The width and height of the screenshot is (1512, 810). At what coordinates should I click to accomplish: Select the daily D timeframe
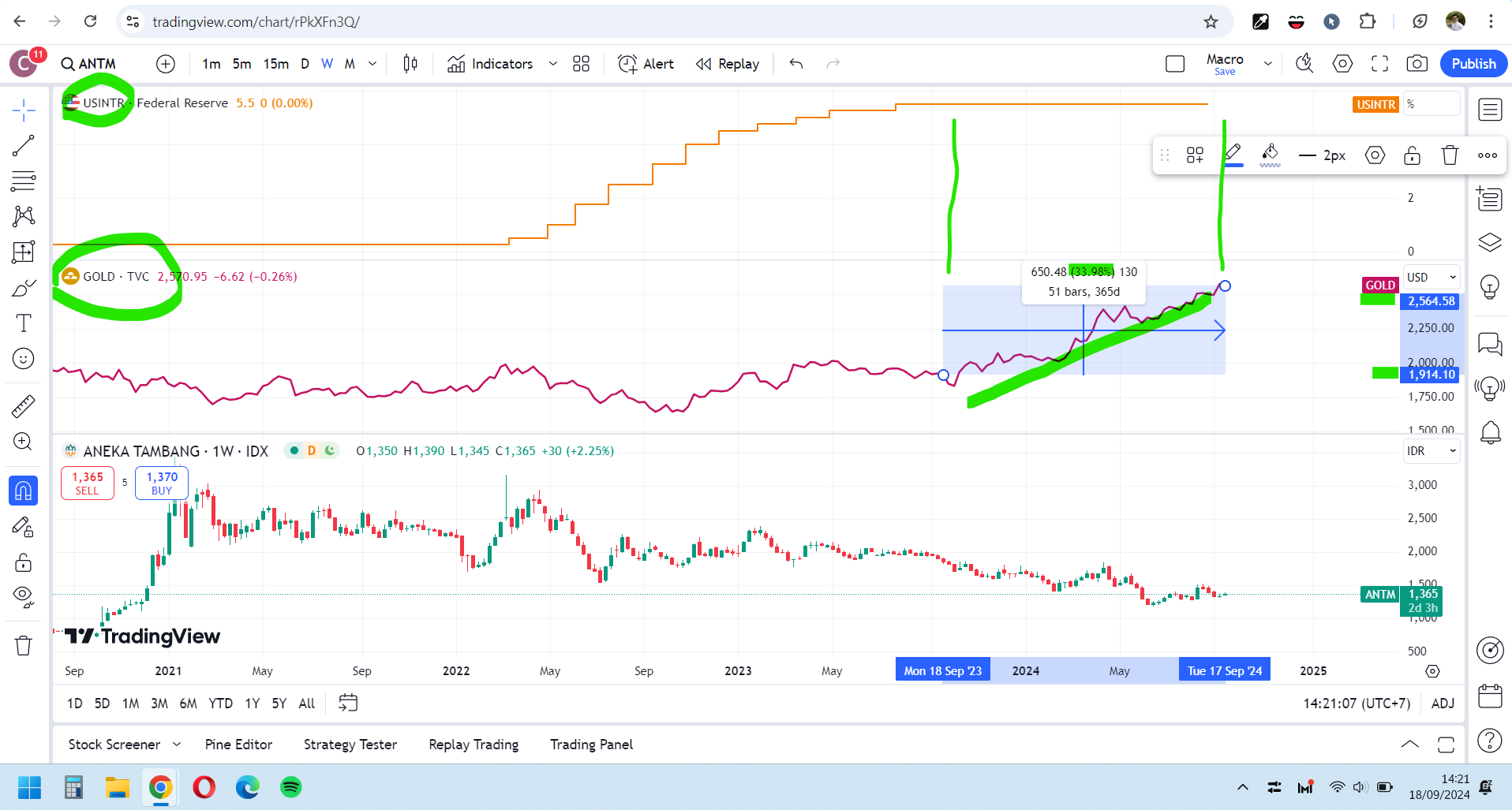pyautogui.click(x=305, y=64)
